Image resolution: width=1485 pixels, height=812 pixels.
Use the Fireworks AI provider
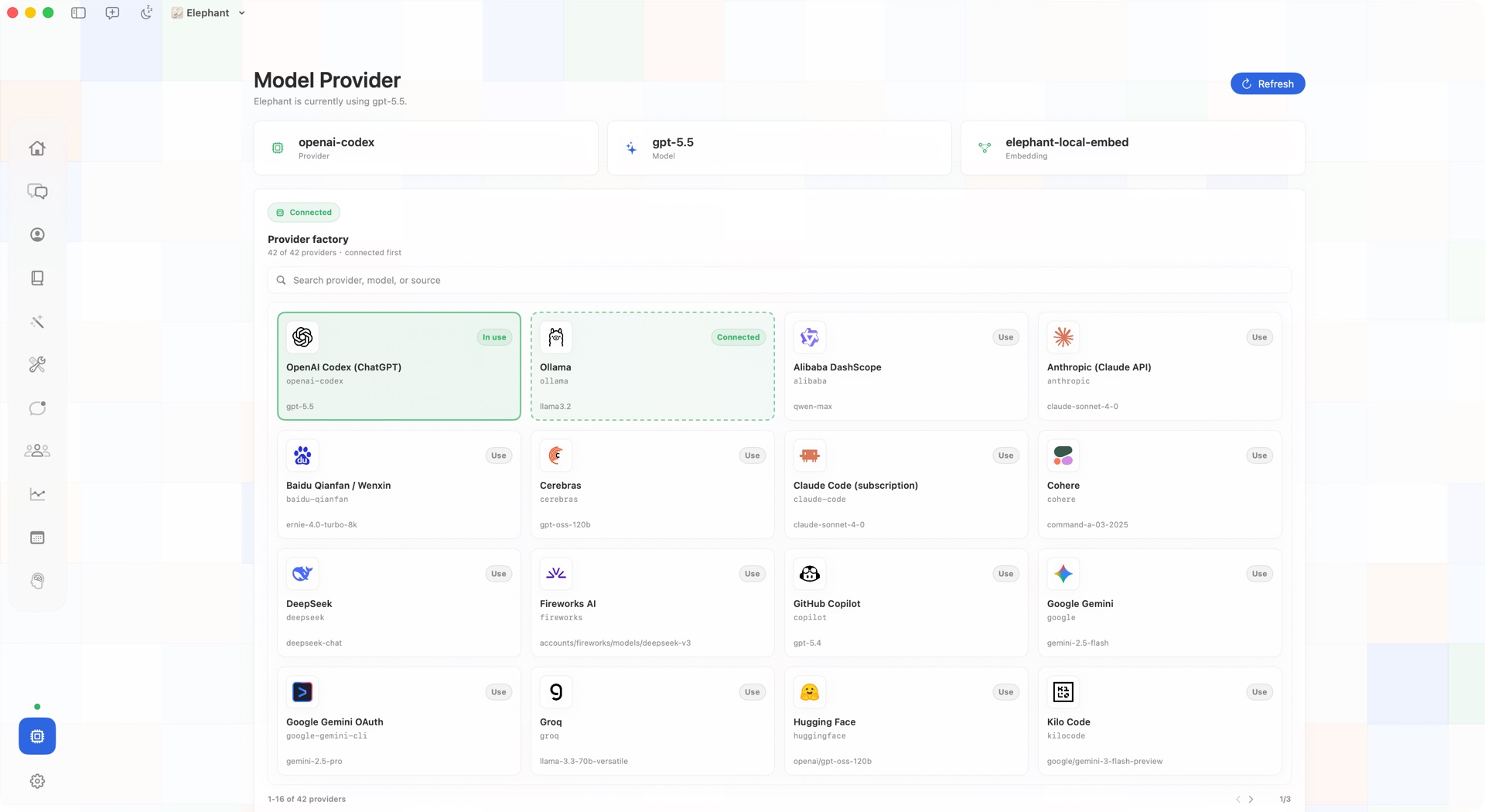752,574
